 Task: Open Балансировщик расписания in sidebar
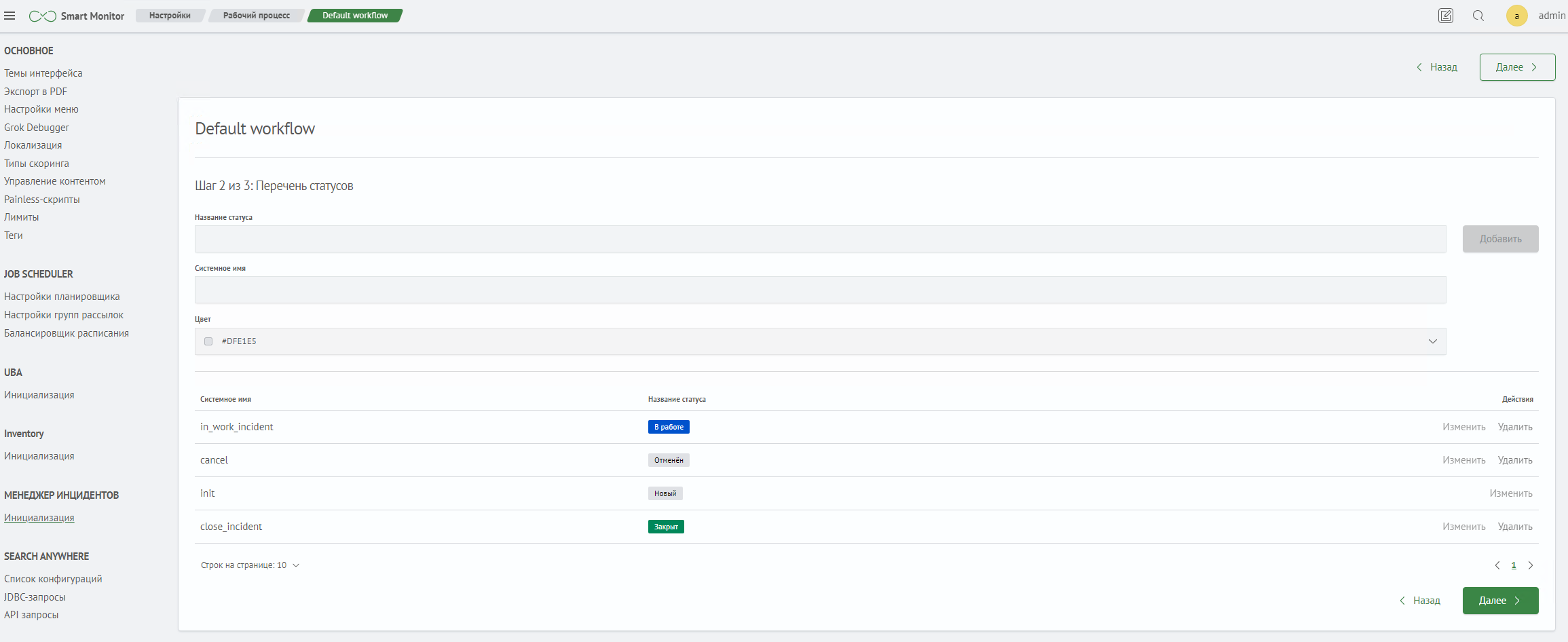coord(67,333)
